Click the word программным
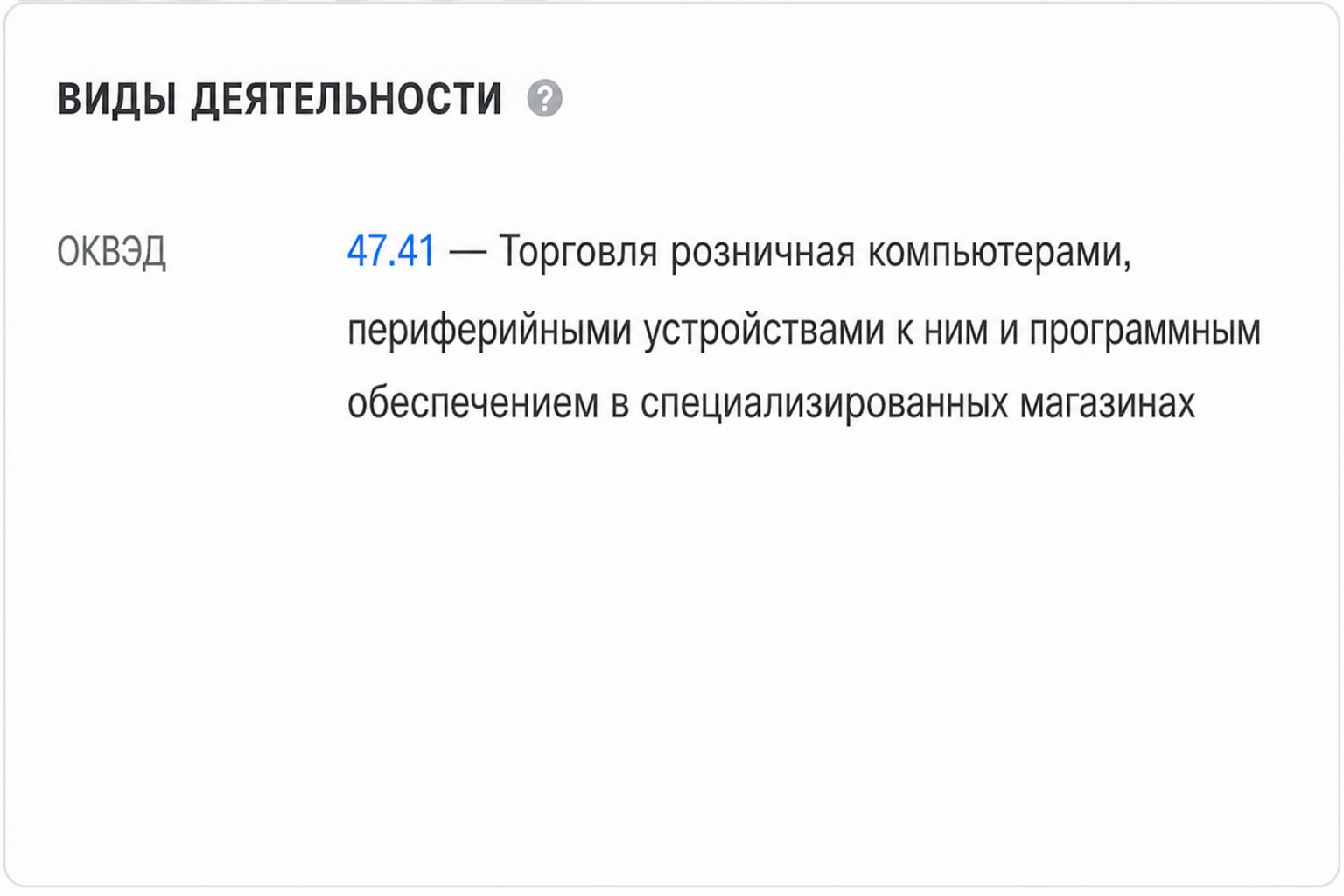Viewport: 1344px width, 896px height. 1144,332
